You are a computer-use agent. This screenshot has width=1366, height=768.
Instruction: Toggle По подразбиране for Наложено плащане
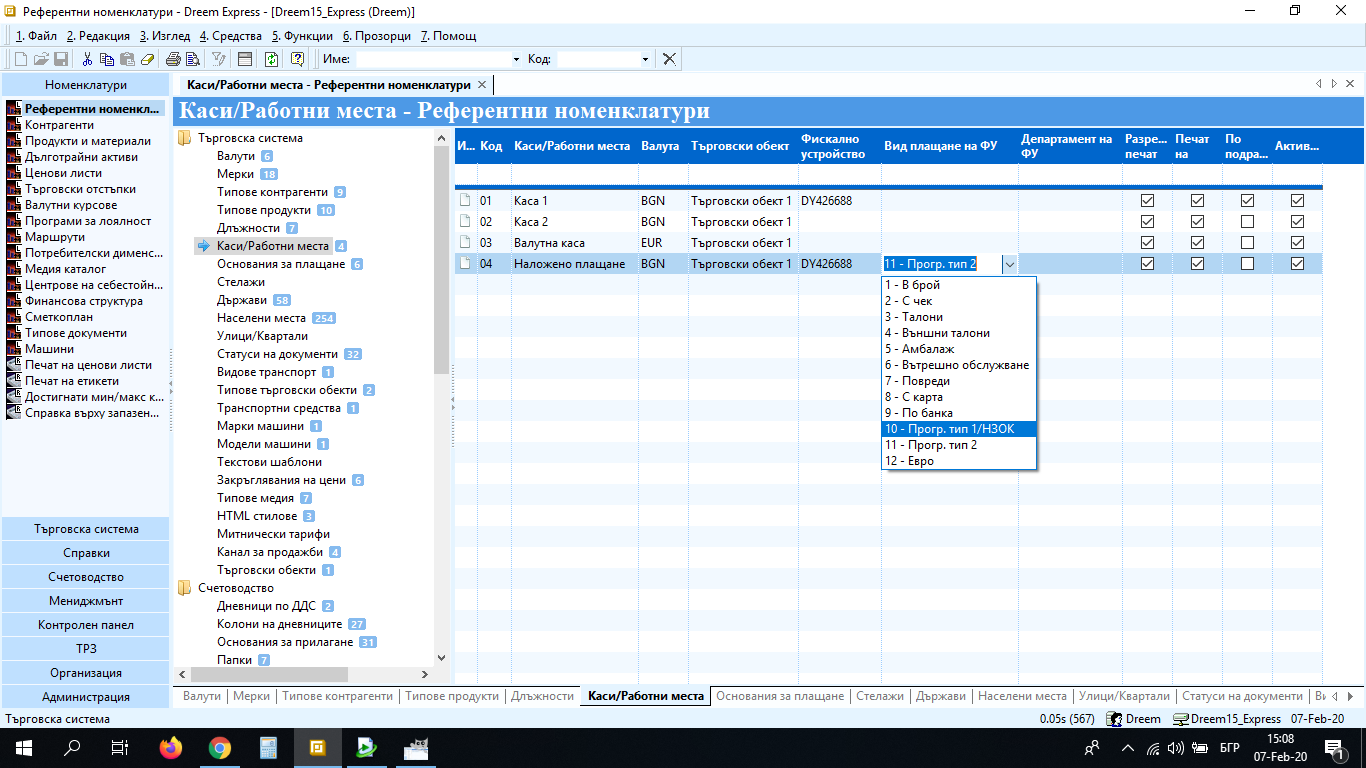tap(1247, 263)
